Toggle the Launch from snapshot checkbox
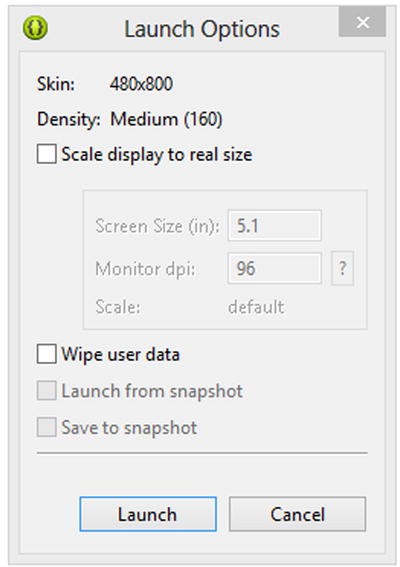The height and width of the screenshot is (567, 400). [46, 391]
